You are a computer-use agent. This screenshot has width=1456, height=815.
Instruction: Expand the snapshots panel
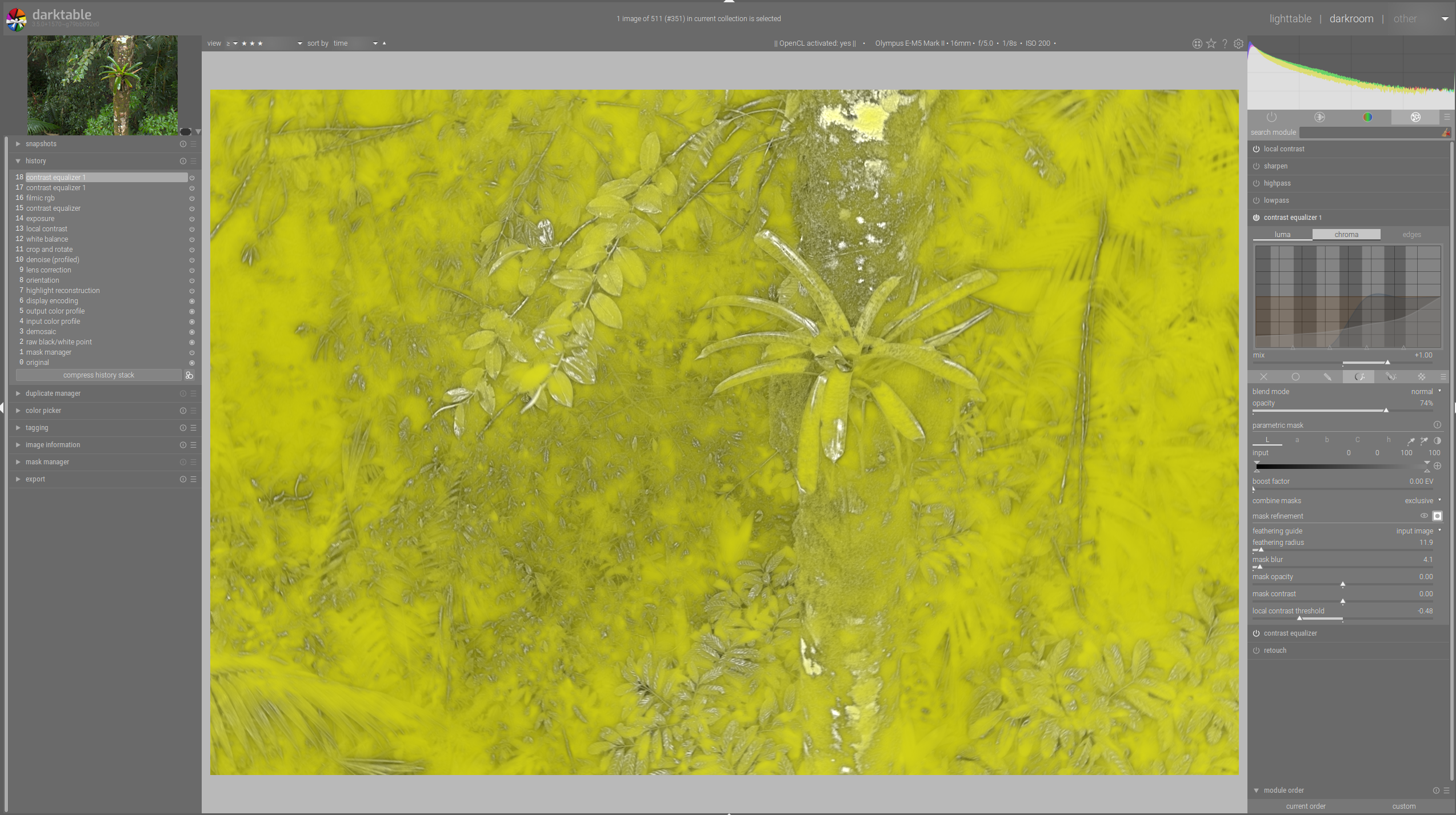(41, 144)
